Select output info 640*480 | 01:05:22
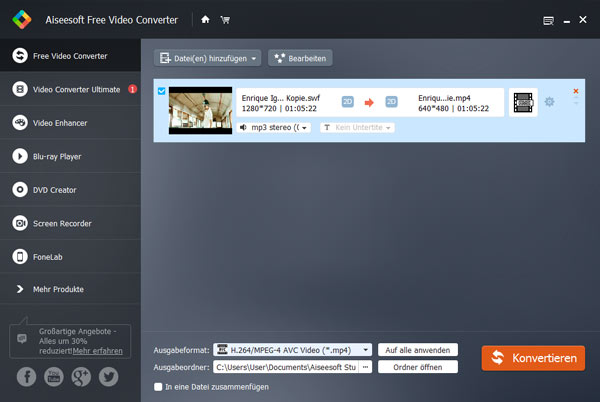Image resolution: width=600 pixels, height=402 pixels. click(453, 108)
